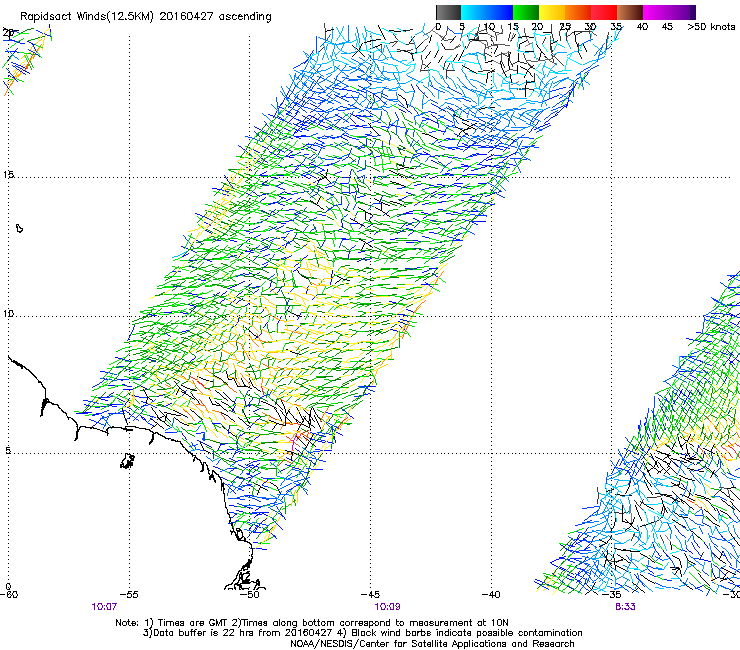Click the brown 35-40 knots color band
Viewport: 740px width, 650px height.
point(630,12)
